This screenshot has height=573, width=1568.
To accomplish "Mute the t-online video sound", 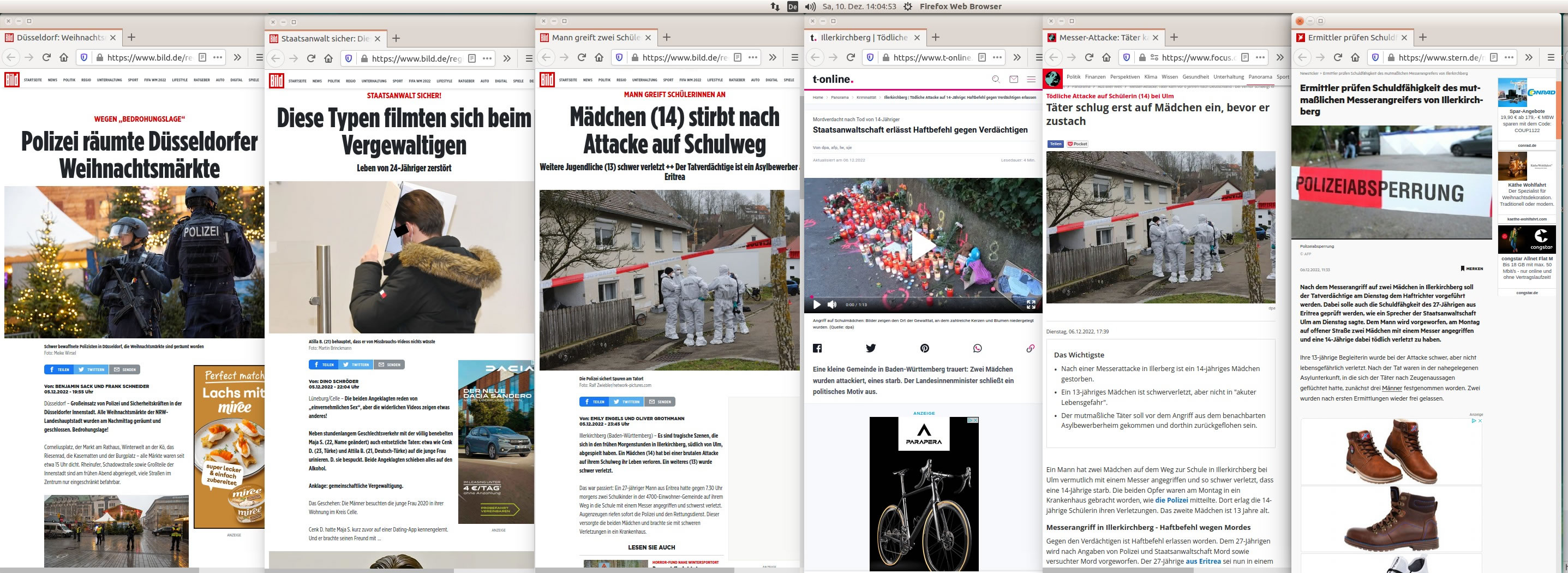I will [x=832, y=305].
